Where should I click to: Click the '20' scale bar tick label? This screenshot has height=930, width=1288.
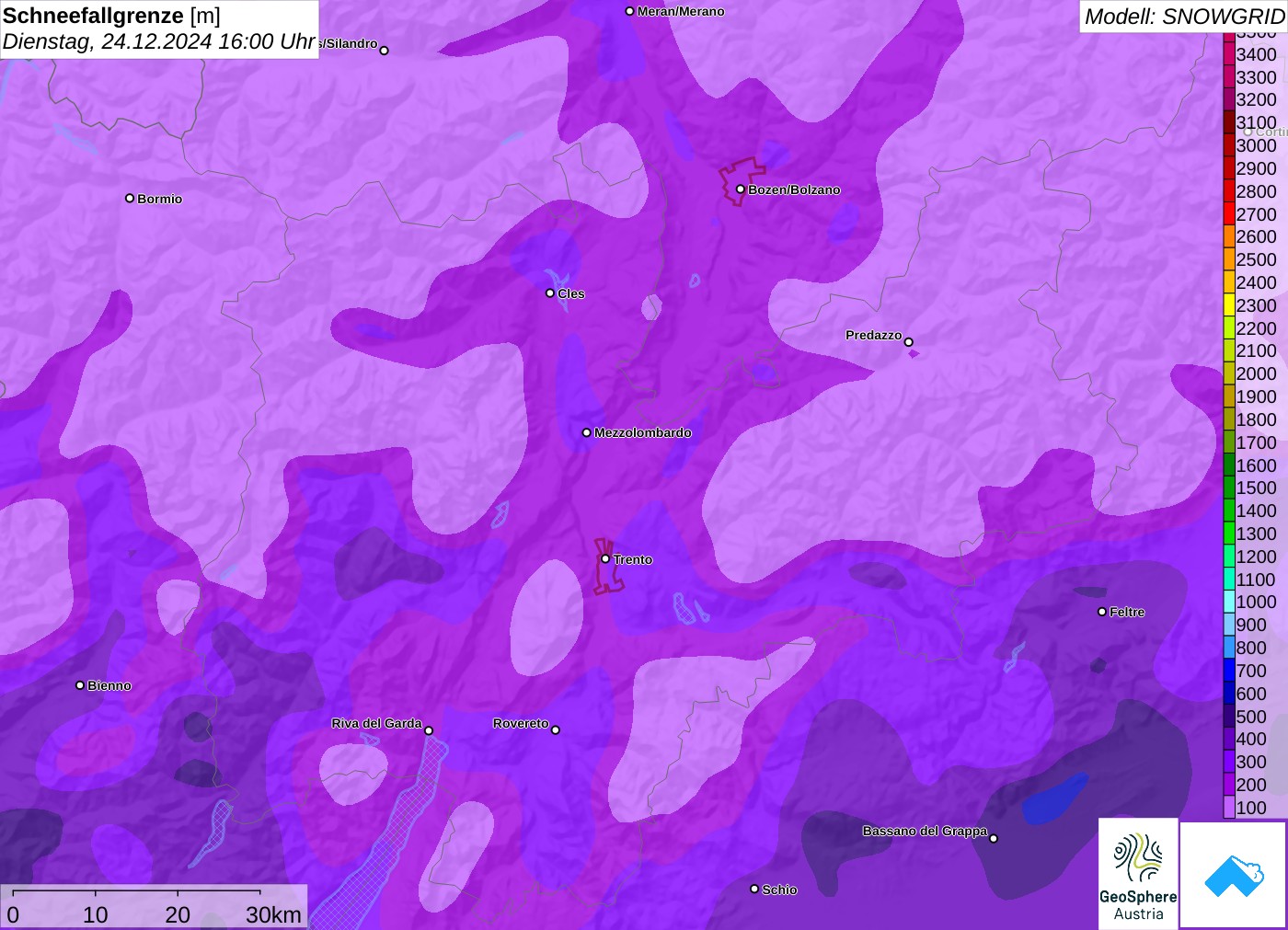click(x=178, y=915)
